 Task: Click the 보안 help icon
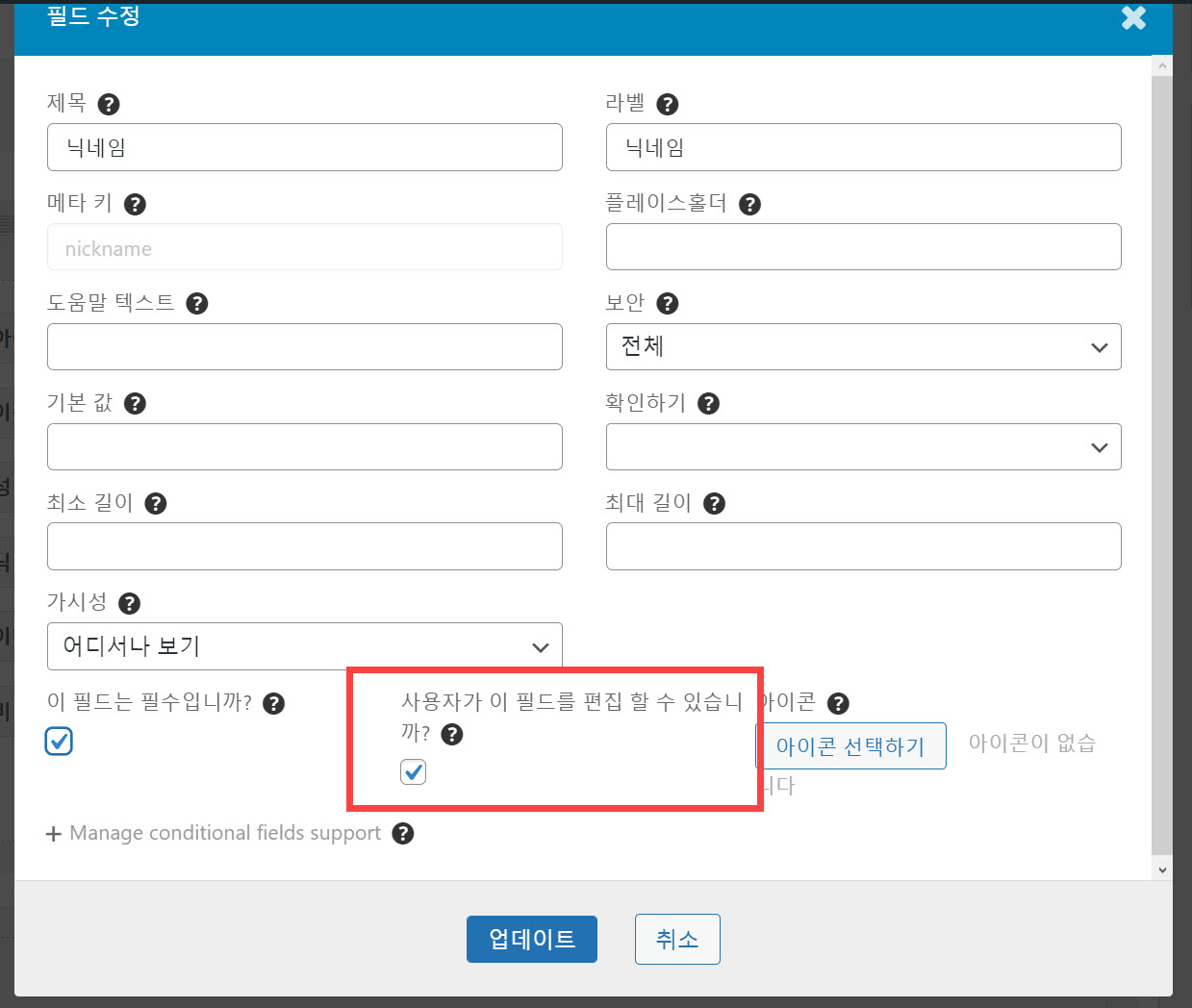666,303
